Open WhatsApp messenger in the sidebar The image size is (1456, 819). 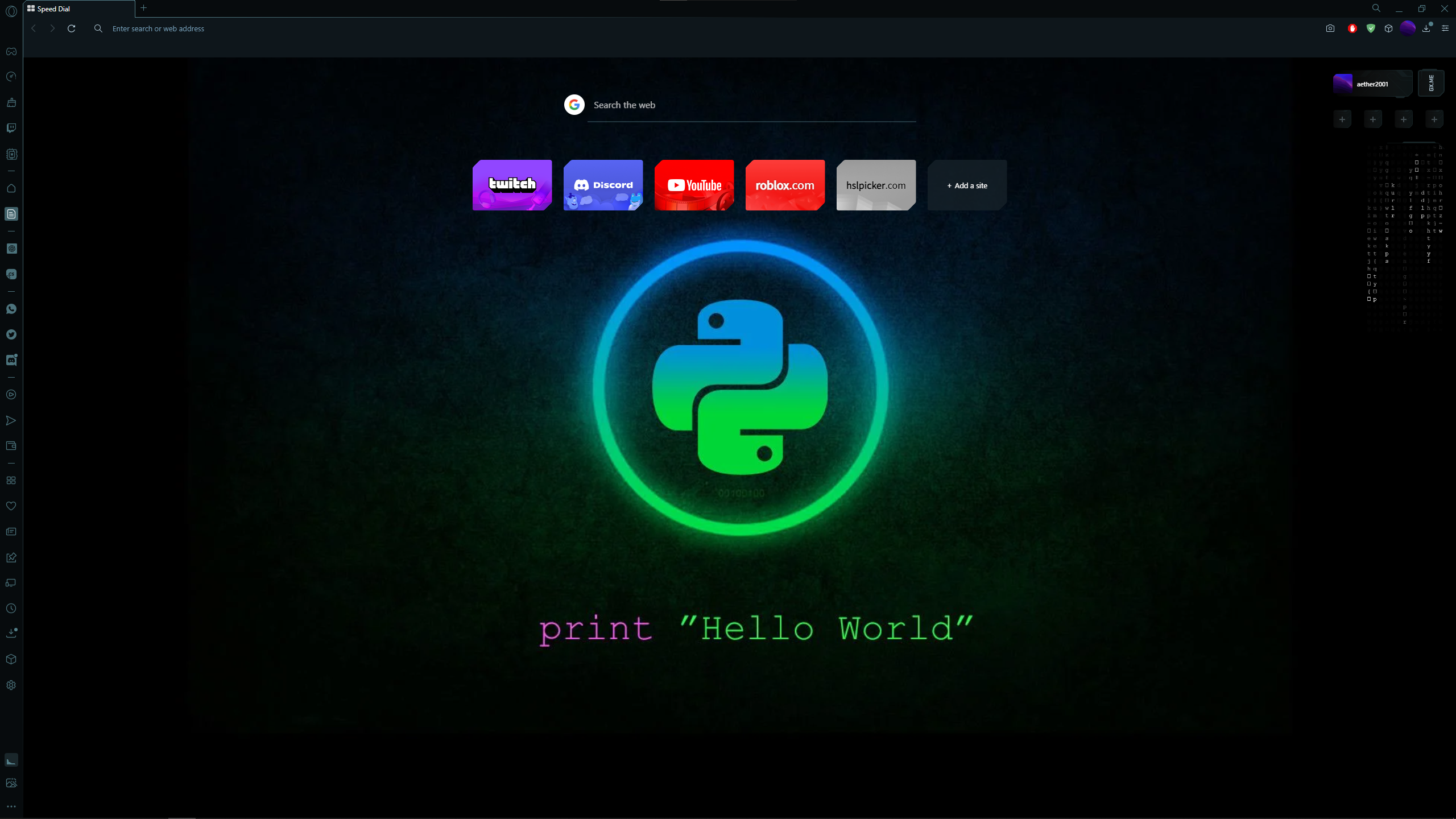pos(11,309)
